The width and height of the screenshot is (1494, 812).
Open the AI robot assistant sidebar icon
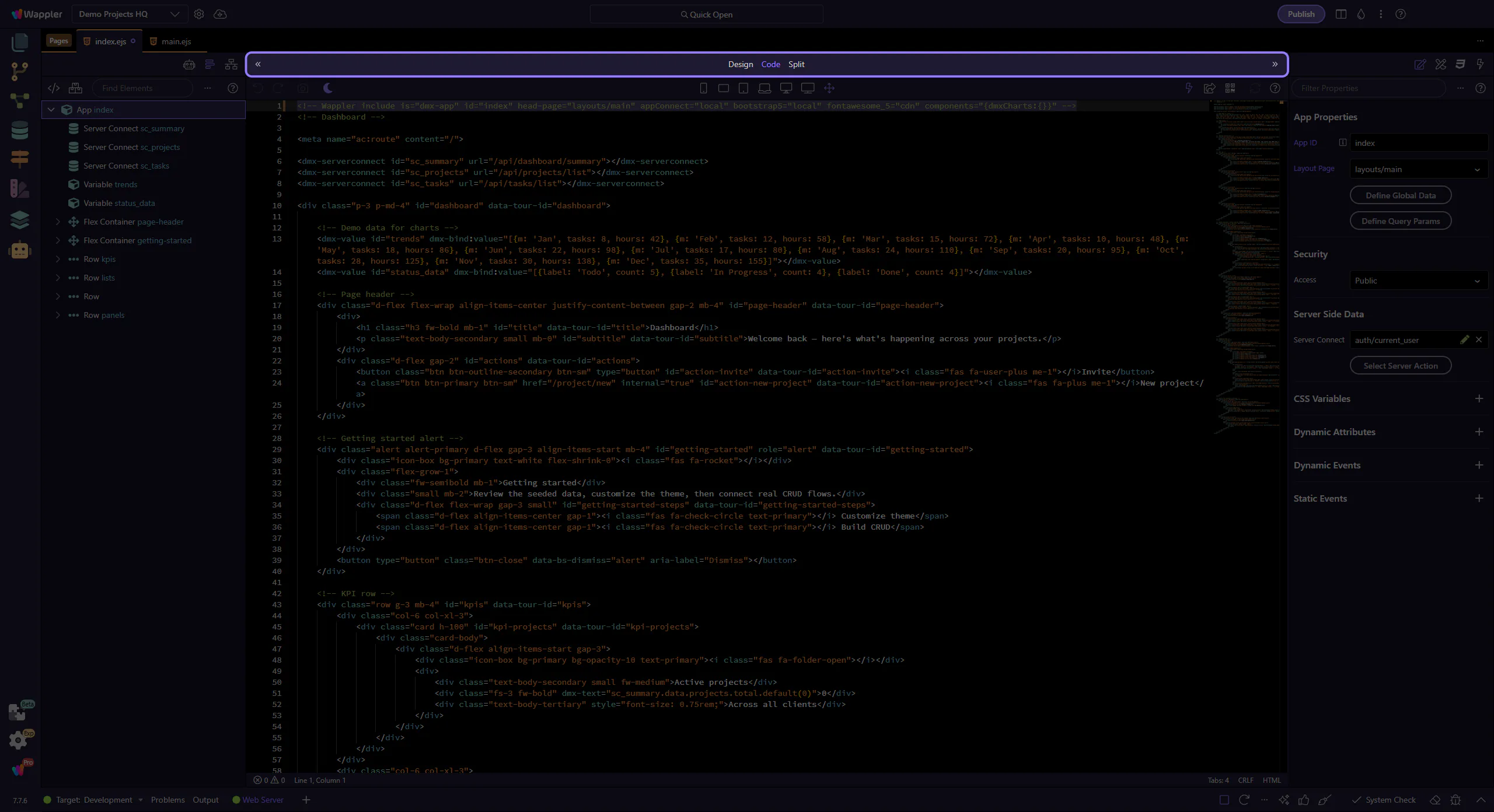coord(19,250)
